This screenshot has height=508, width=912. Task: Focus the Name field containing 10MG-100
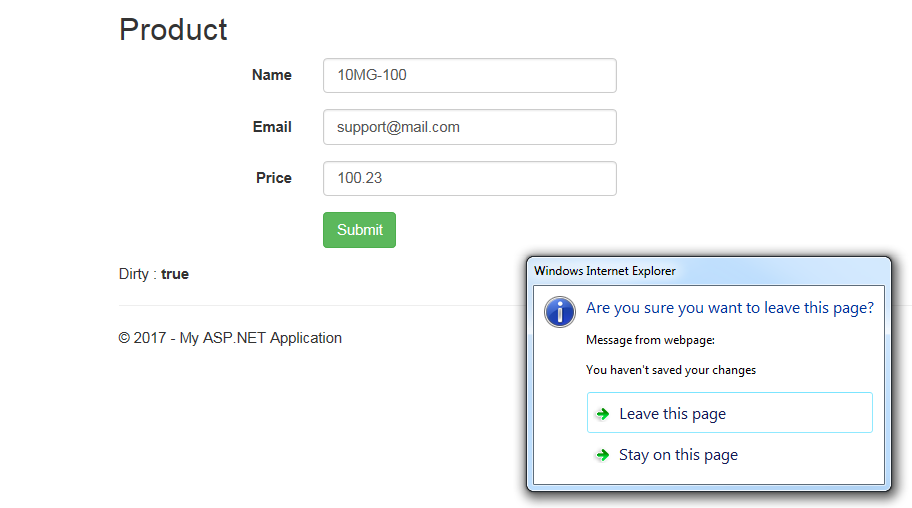pos(469,75)
